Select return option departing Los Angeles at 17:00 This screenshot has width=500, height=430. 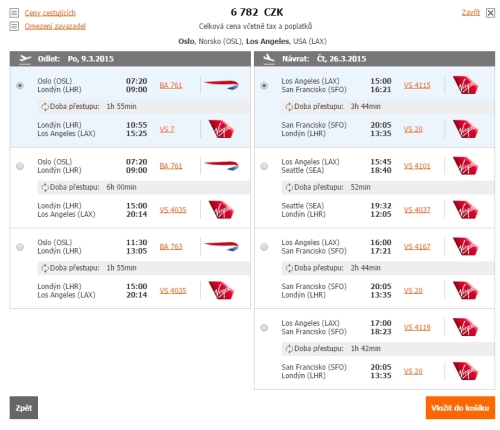tap(264, 327)
